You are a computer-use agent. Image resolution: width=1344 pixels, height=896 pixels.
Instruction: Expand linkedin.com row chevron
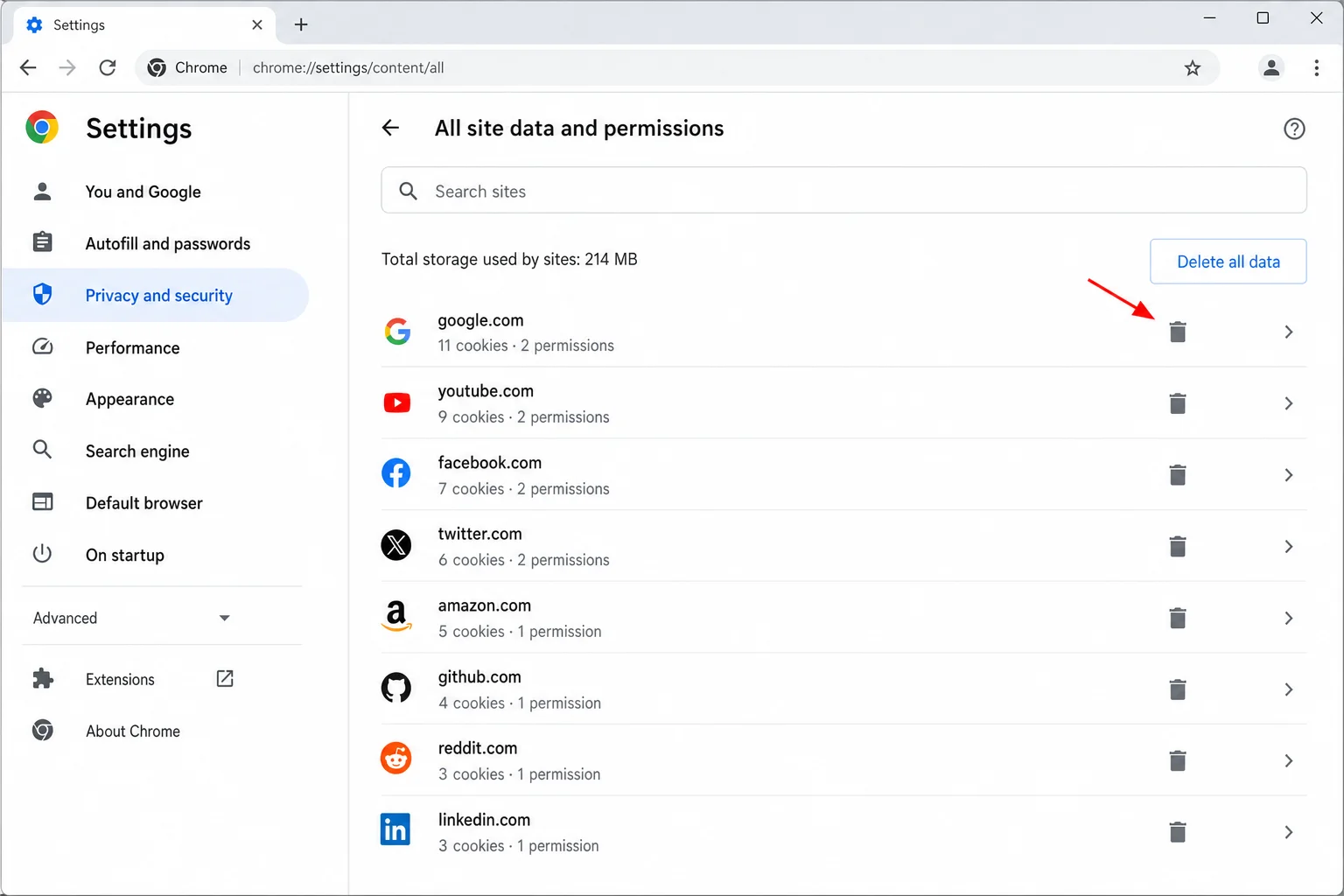[1289, 832]
